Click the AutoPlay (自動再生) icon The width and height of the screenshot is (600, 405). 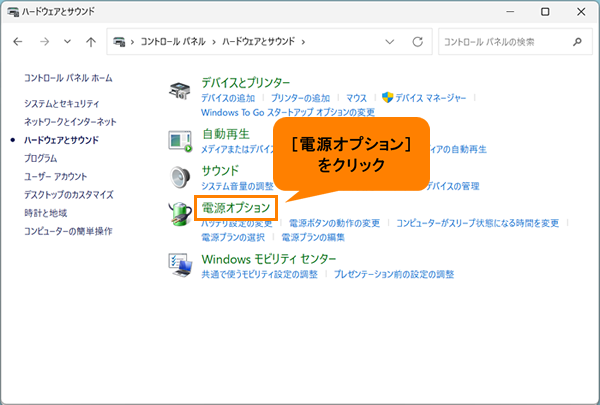(180, 141)
